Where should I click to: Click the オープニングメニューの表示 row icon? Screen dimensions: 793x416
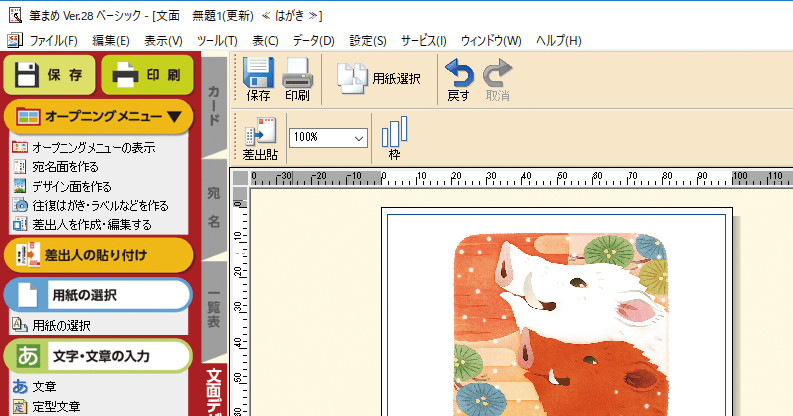(20, 147)
